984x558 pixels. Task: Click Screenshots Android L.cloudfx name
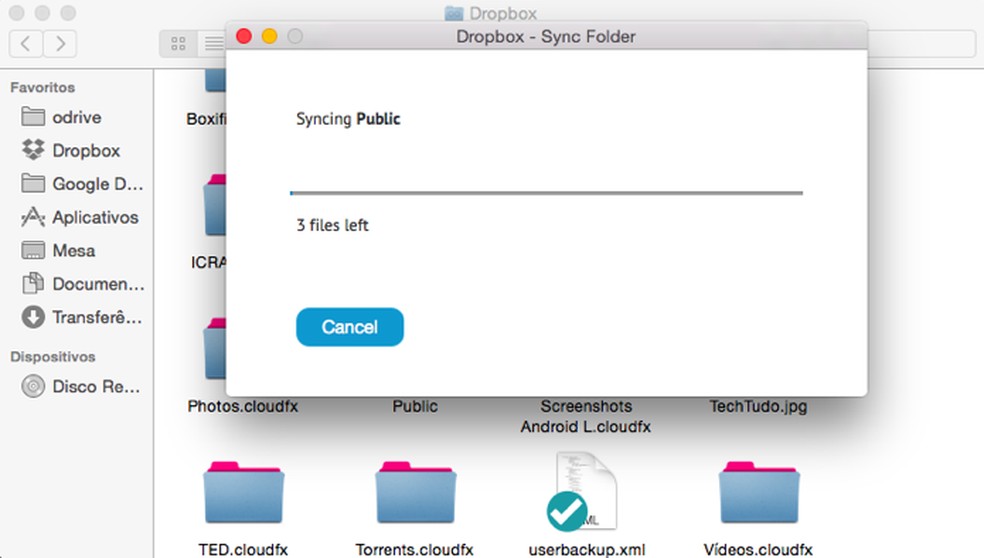pos(586,416)
